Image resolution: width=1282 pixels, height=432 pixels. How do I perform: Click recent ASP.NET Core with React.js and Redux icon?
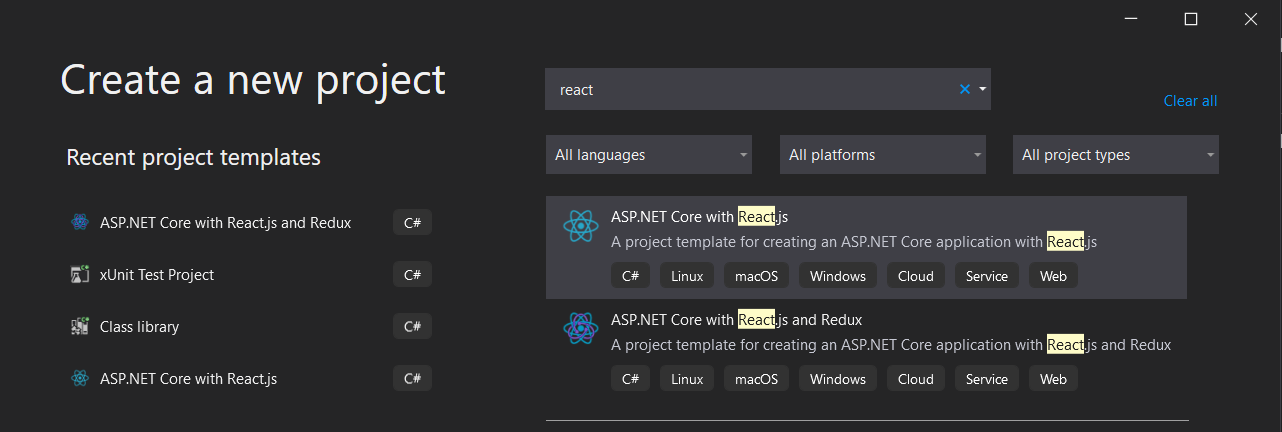click(x=80, y=222)
